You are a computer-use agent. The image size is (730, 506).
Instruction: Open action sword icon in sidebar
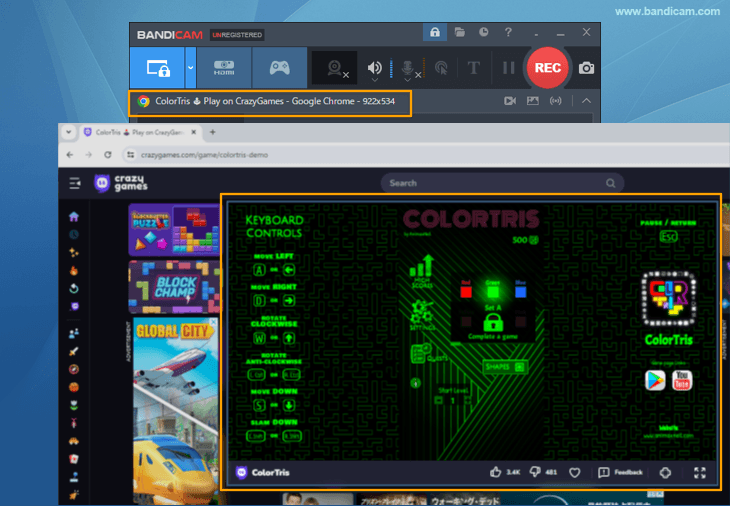coord(74,351)
